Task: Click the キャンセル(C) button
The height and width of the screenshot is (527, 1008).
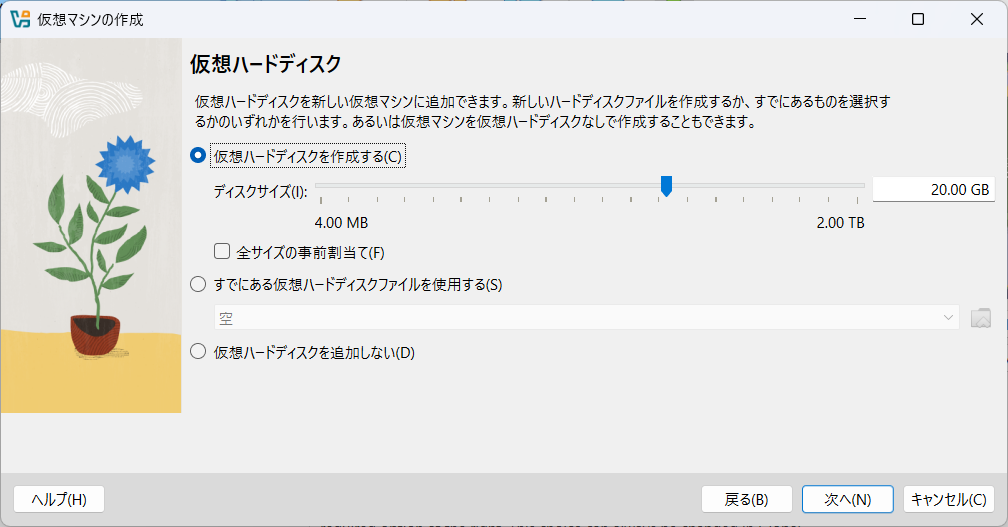Action: point(949,499)
